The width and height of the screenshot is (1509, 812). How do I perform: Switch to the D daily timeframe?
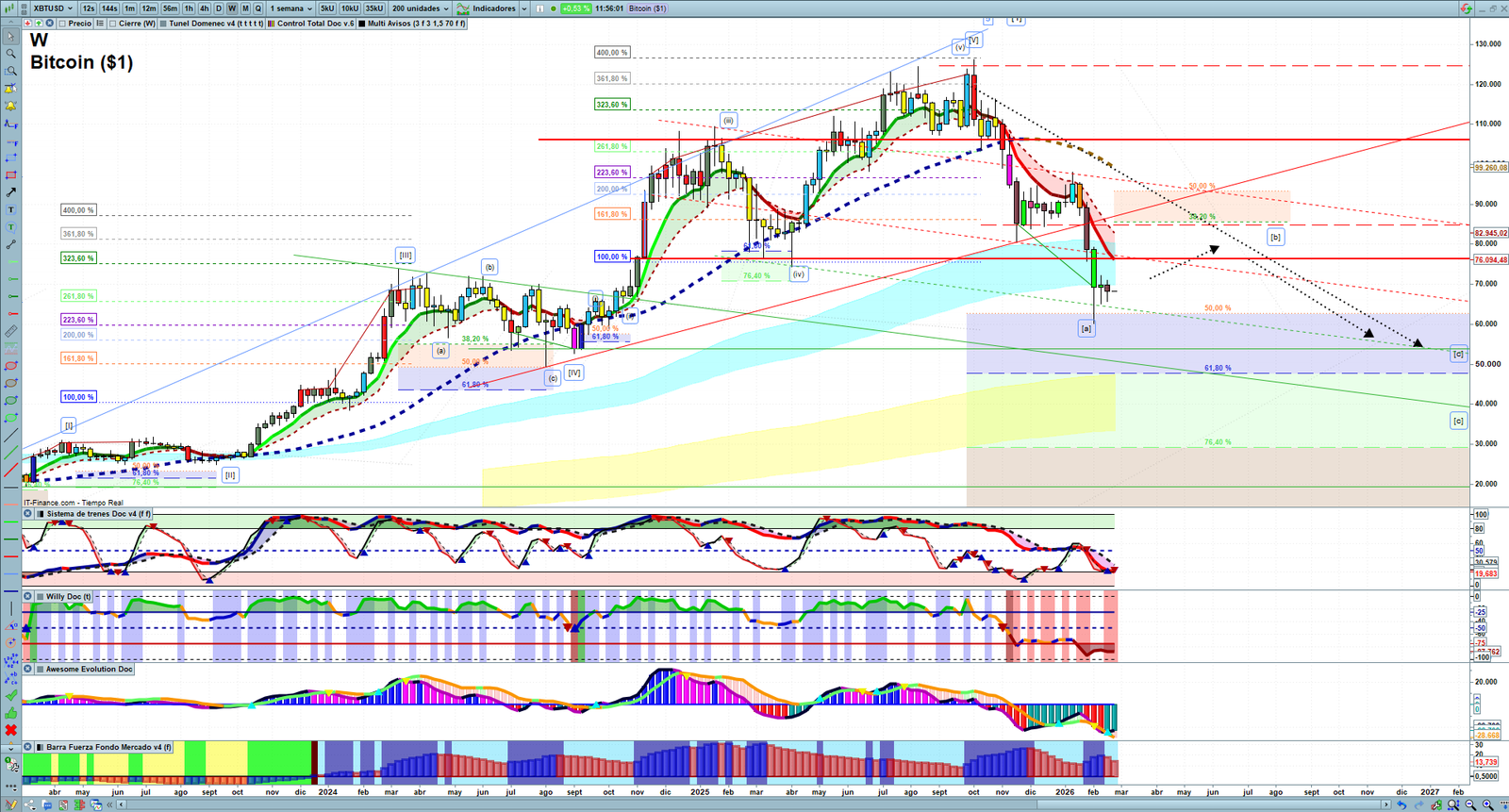point(219,8)
